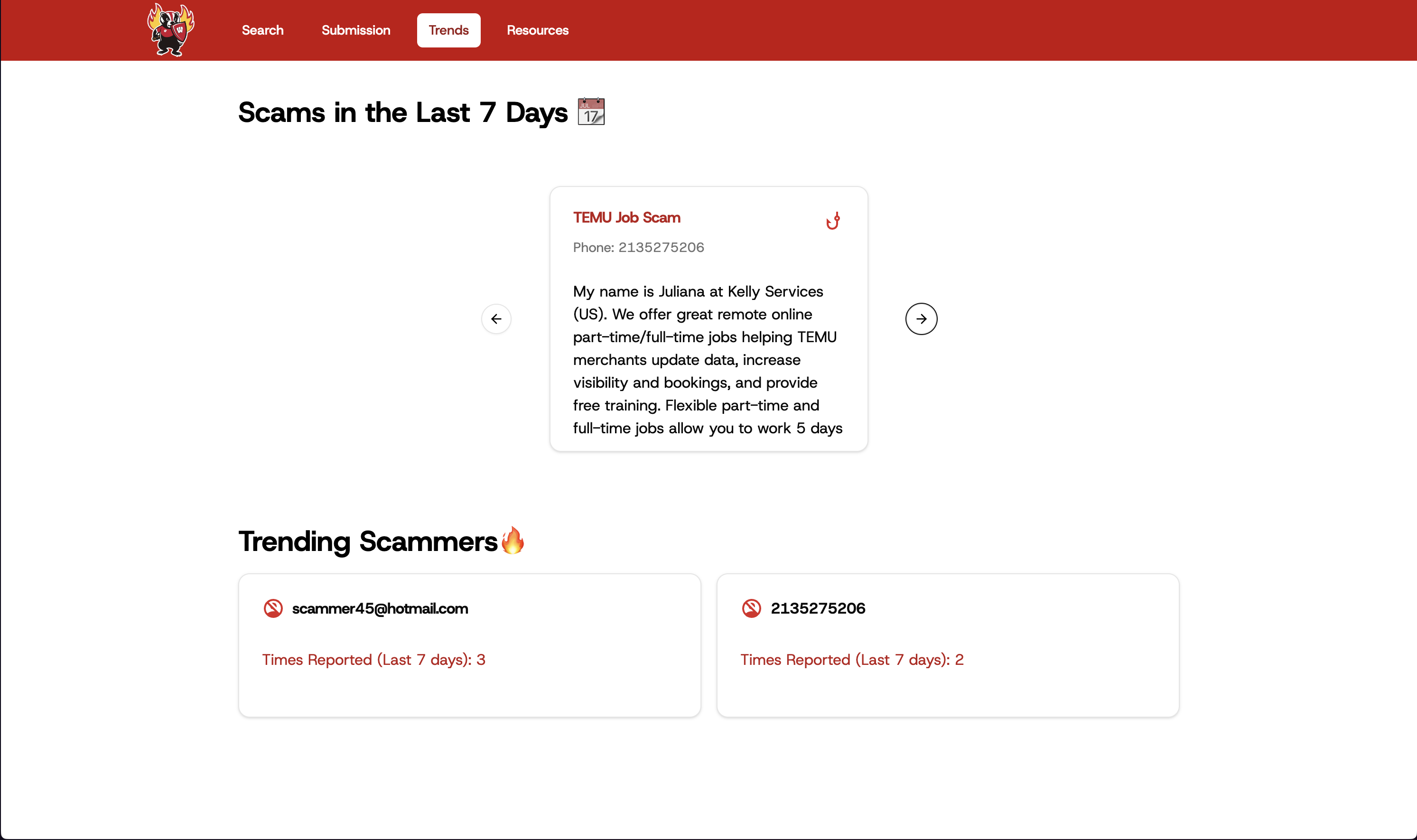Image resolution: width=1417 pixels, height=840 pixels.
Task: Select the Trends tab
Action: [448, 30]
